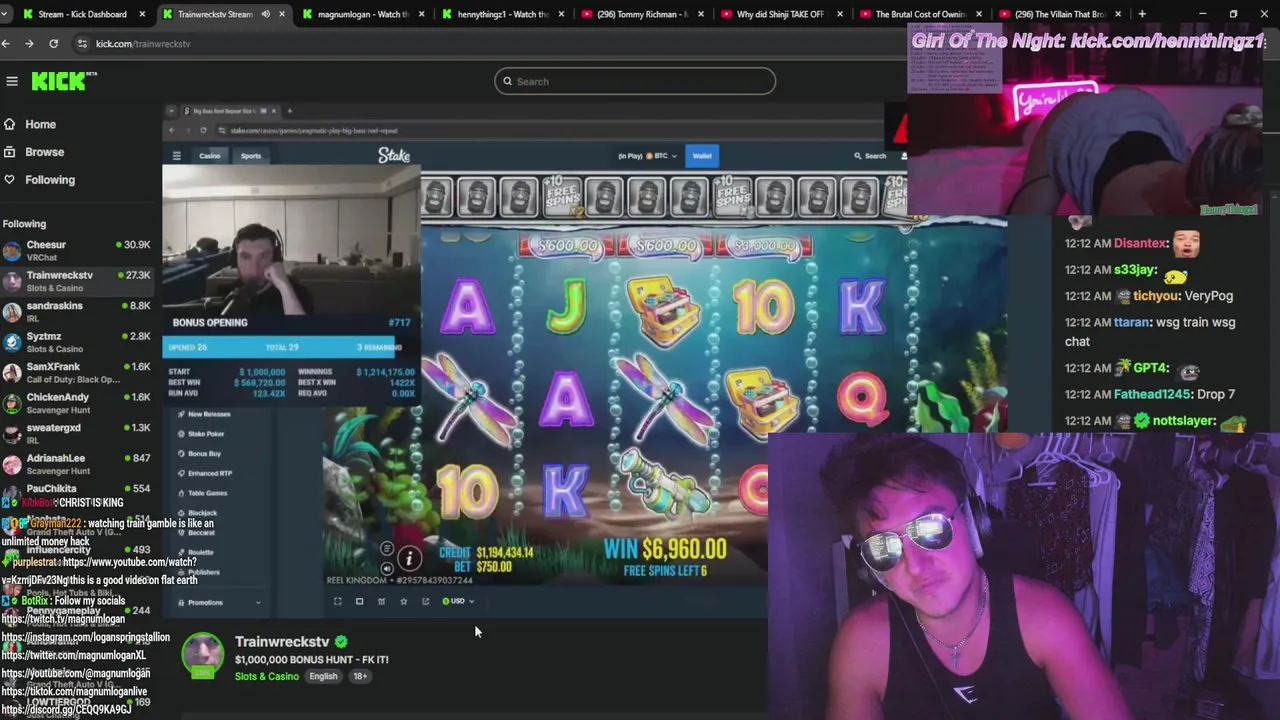Viewport: 1280px width, 720px height.
Task: Open a new browser tab with plus
Action: point(1141,14)
